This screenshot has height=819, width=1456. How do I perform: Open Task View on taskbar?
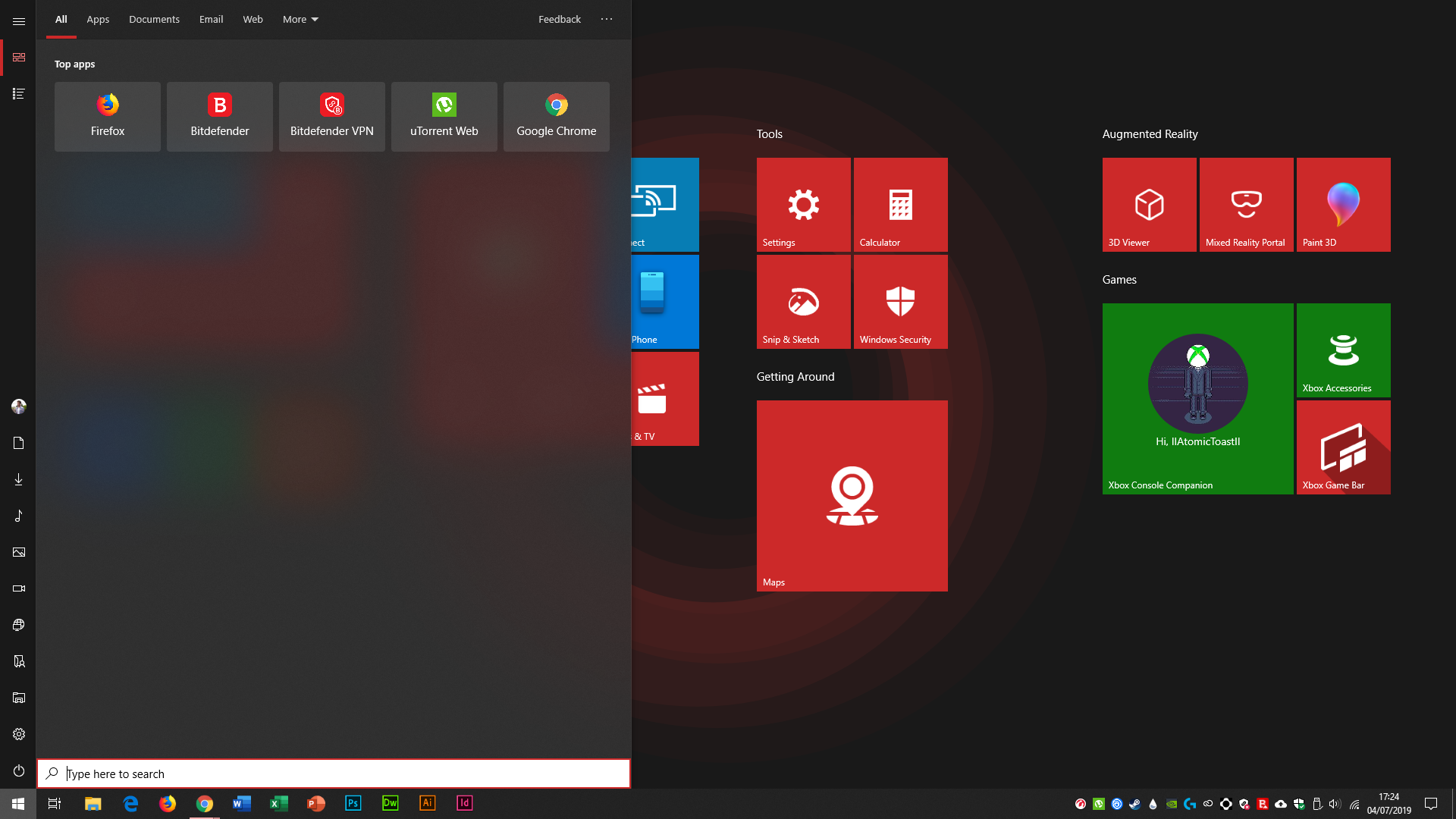point(55,804)
